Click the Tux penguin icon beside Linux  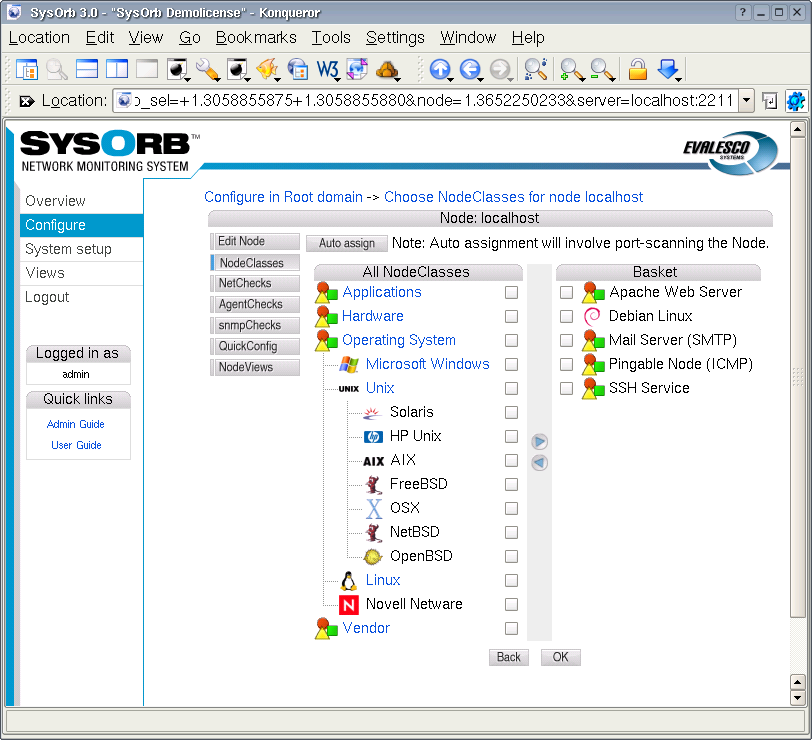pos(349,581)
